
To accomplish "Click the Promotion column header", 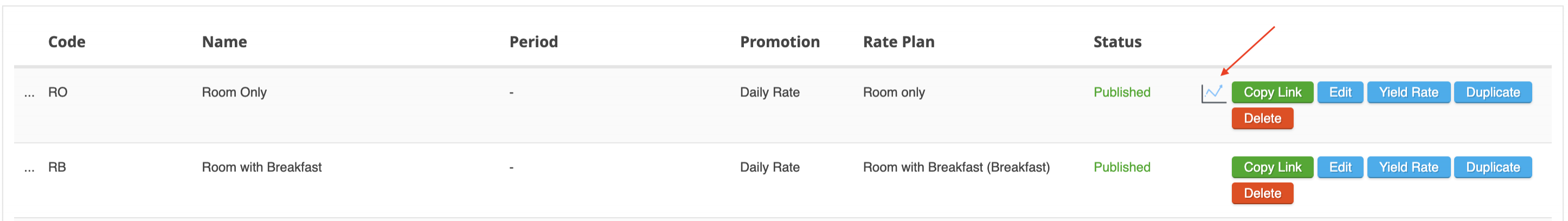I will (779, 42).
